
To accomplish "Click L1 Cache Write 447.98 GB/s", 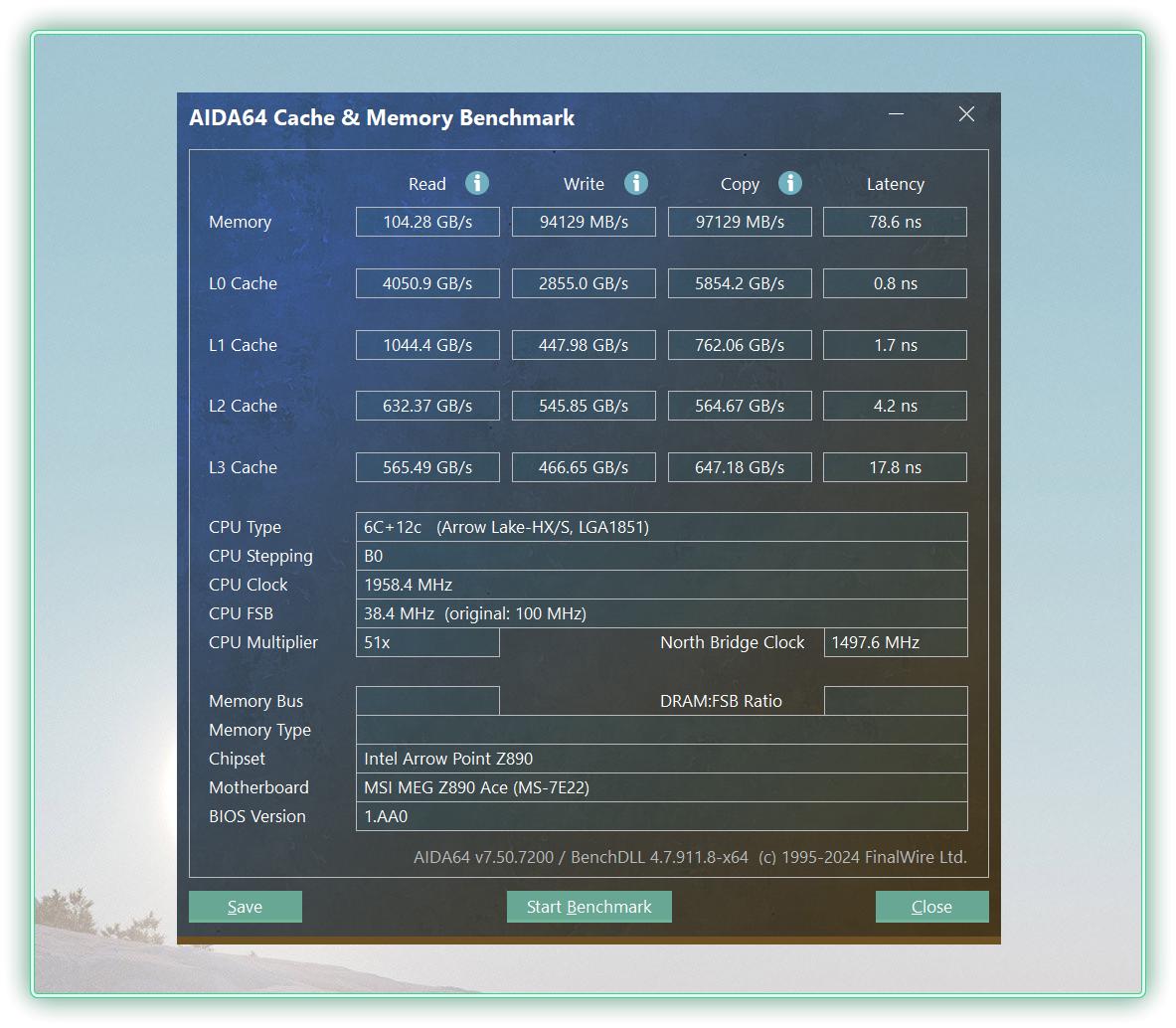I will click(584, 345).
